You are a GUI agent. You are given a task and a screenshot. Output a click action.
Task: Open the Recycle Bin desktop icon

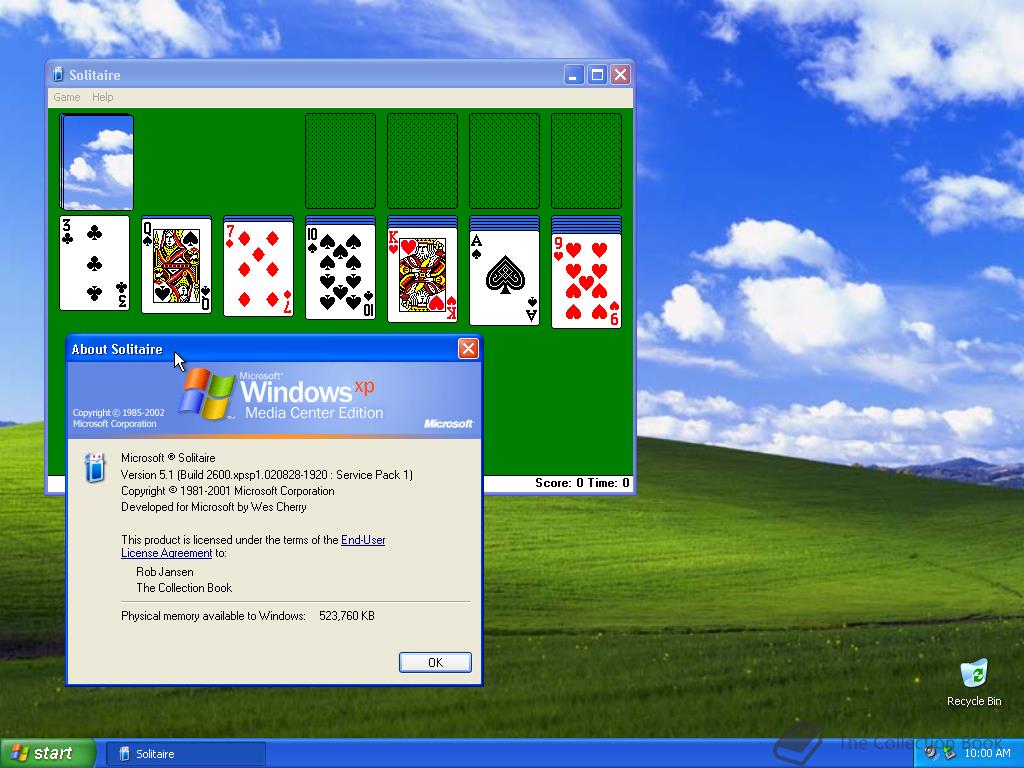pos(974,683)
